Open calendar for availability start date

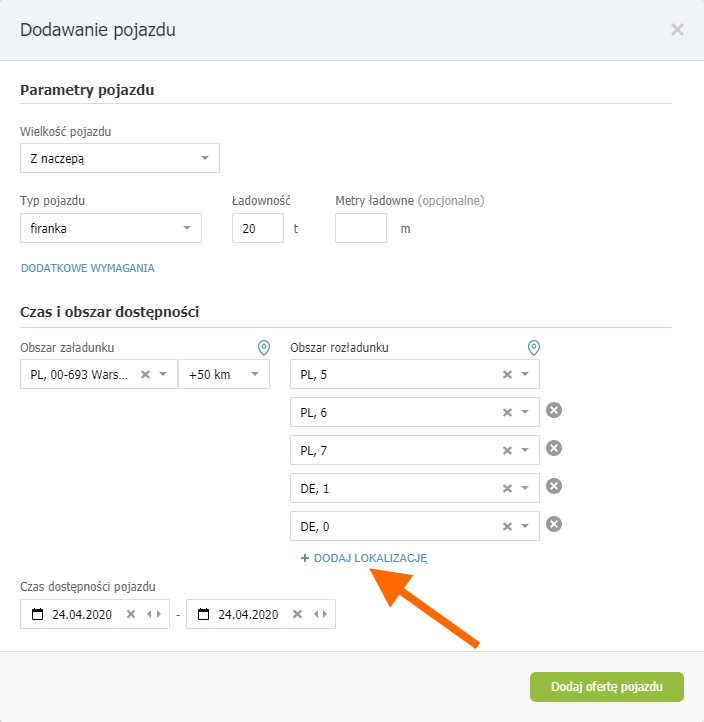(37, 614)
